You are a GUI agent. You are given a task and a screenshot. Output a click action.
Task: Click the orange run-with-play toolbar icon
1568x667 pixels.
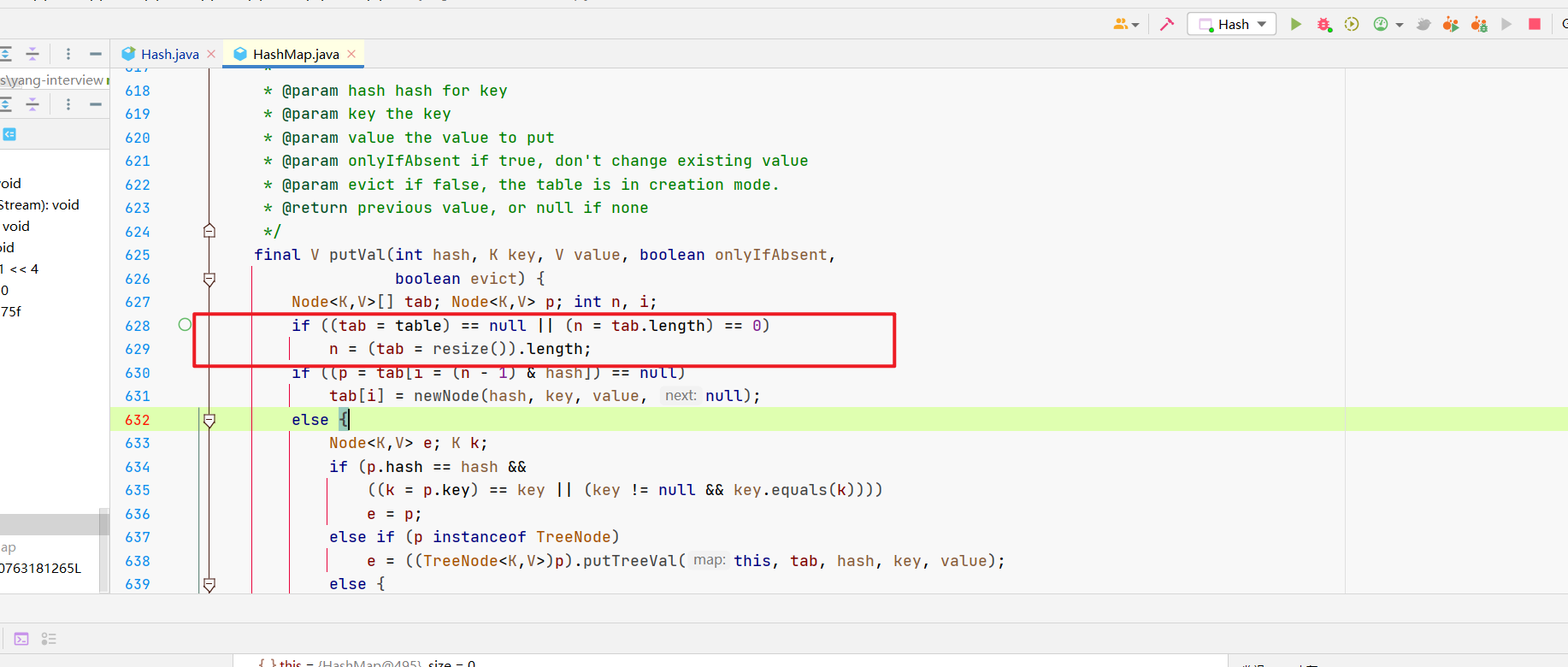click(x=1451, y=24)
